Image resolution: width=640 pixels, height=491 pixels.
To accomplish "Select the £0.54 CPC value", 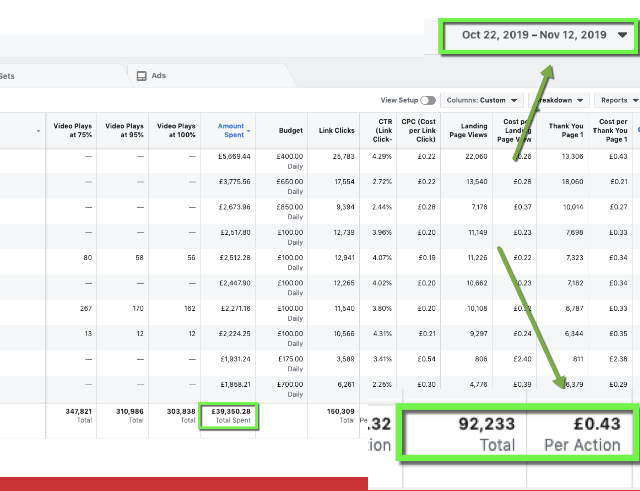I will click(427, 359).
